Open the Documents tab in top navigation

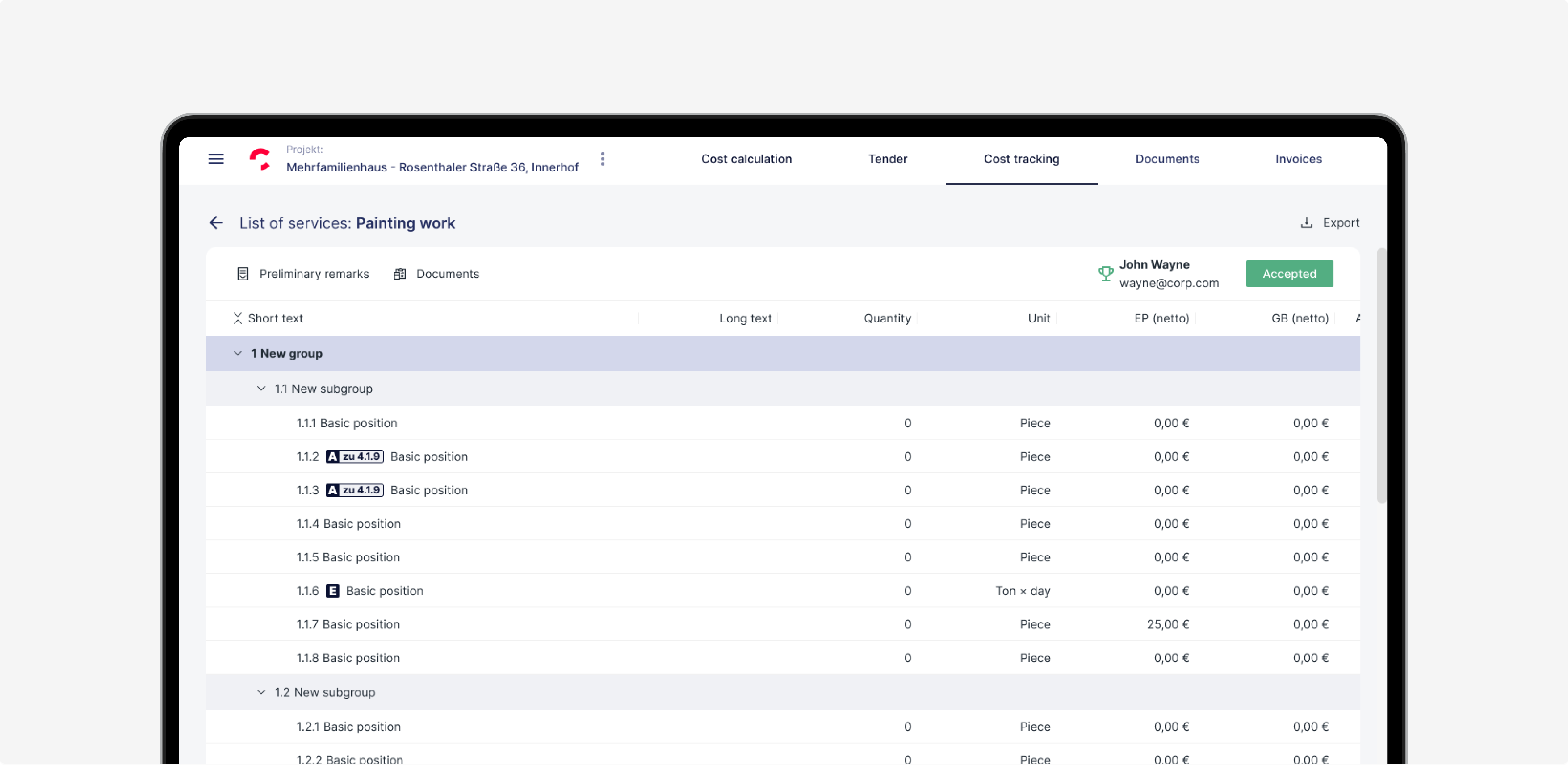1167,159
